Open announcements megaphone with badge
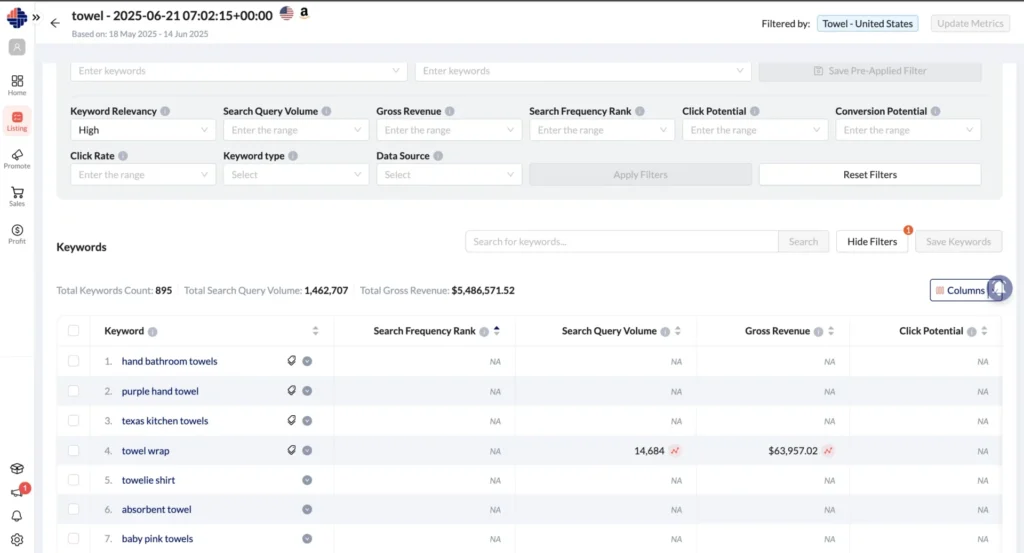The height and width of the screenshot is (553, 1024). coord(17,492)
